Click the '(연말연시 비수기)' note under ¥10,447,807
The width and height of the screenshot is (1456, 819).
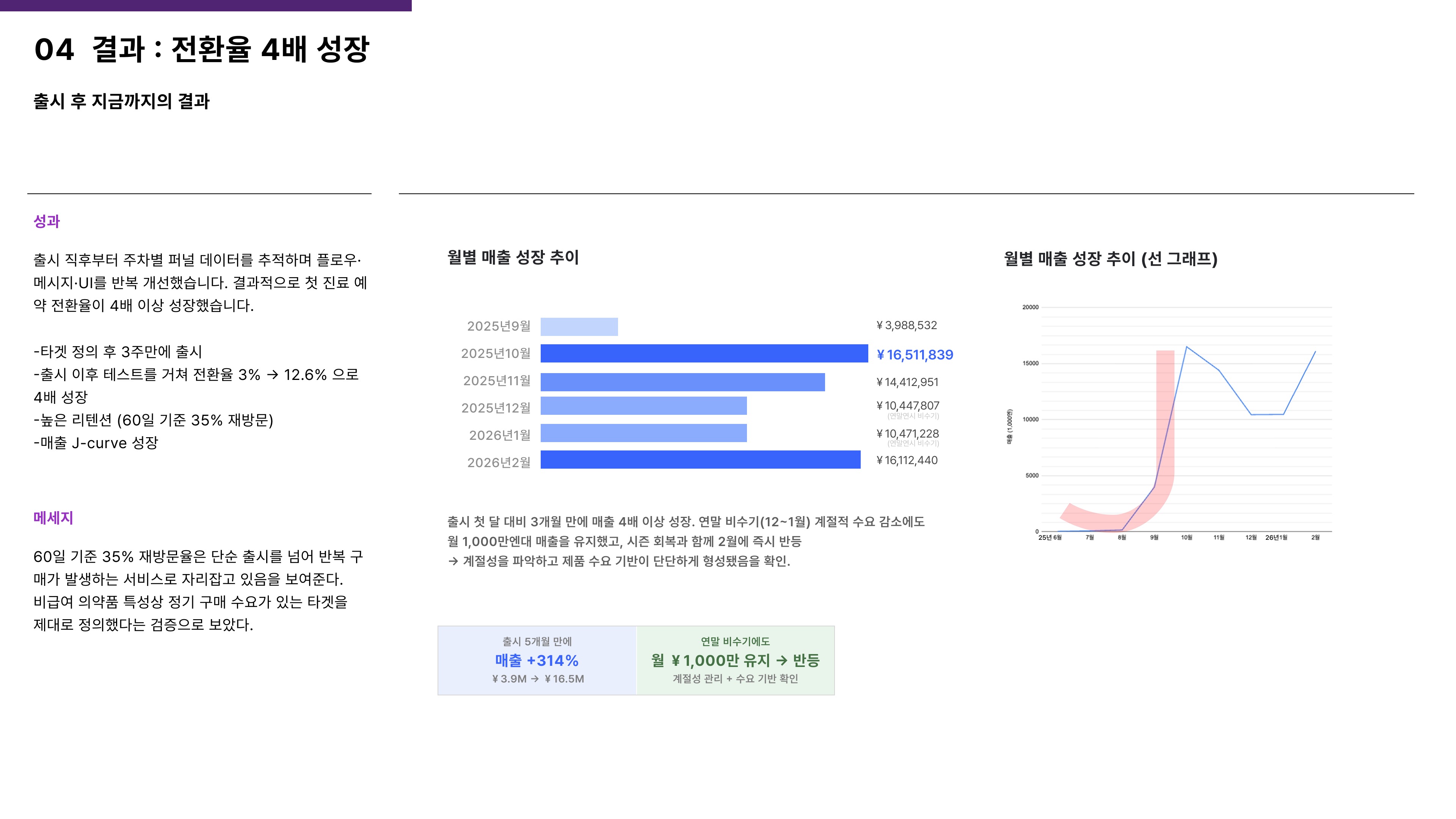(913, 416)
